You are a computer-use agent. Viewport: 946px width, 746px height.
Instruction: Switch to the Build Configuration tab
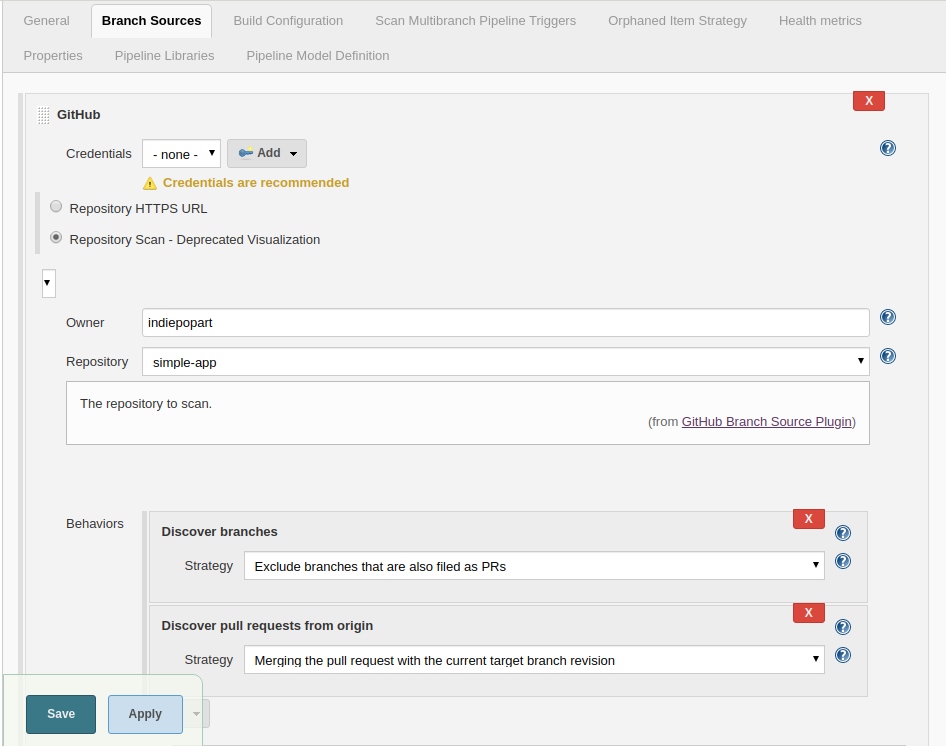(x=288, y=21)
